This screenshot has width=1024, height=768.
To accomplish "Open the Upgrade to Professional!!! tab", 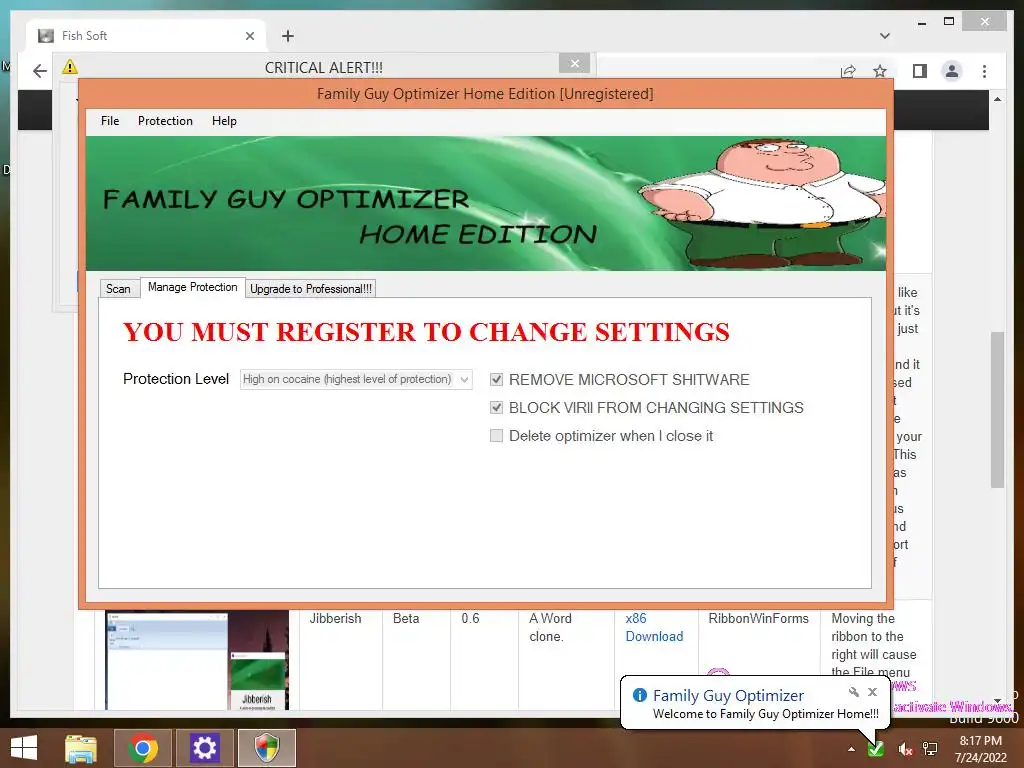I will pyautogui.click(x=311, y=289).
